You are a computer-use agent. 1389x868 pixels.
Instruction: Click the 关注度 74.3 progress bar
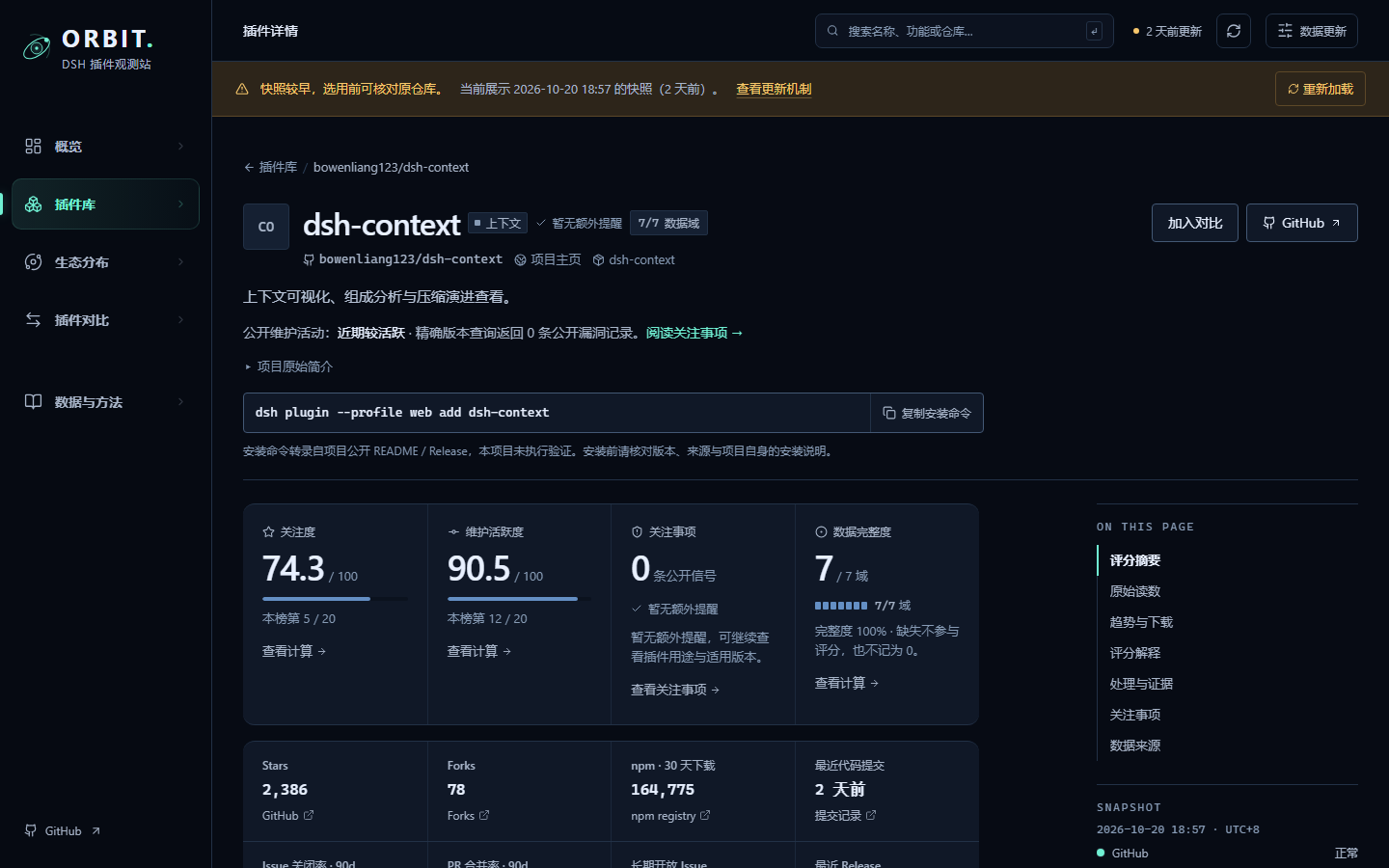335,599
